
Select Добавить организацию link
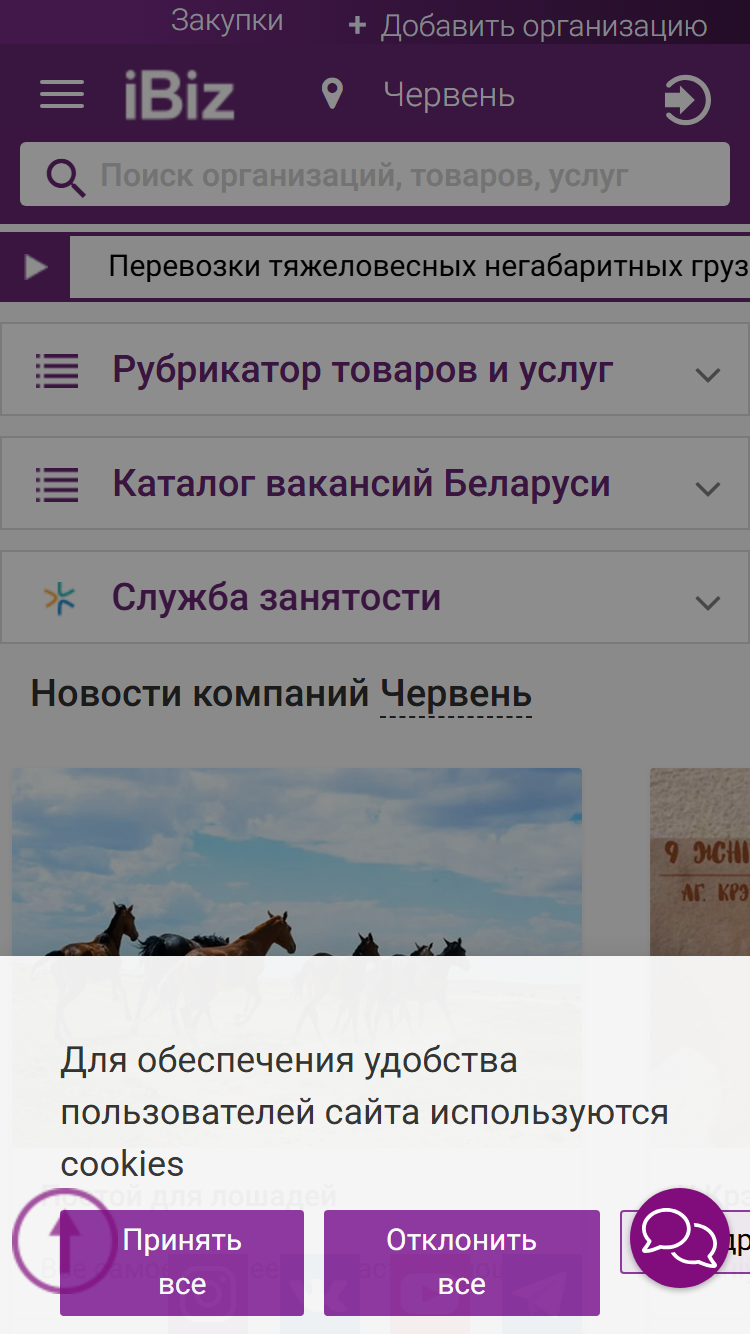[527, 26]
